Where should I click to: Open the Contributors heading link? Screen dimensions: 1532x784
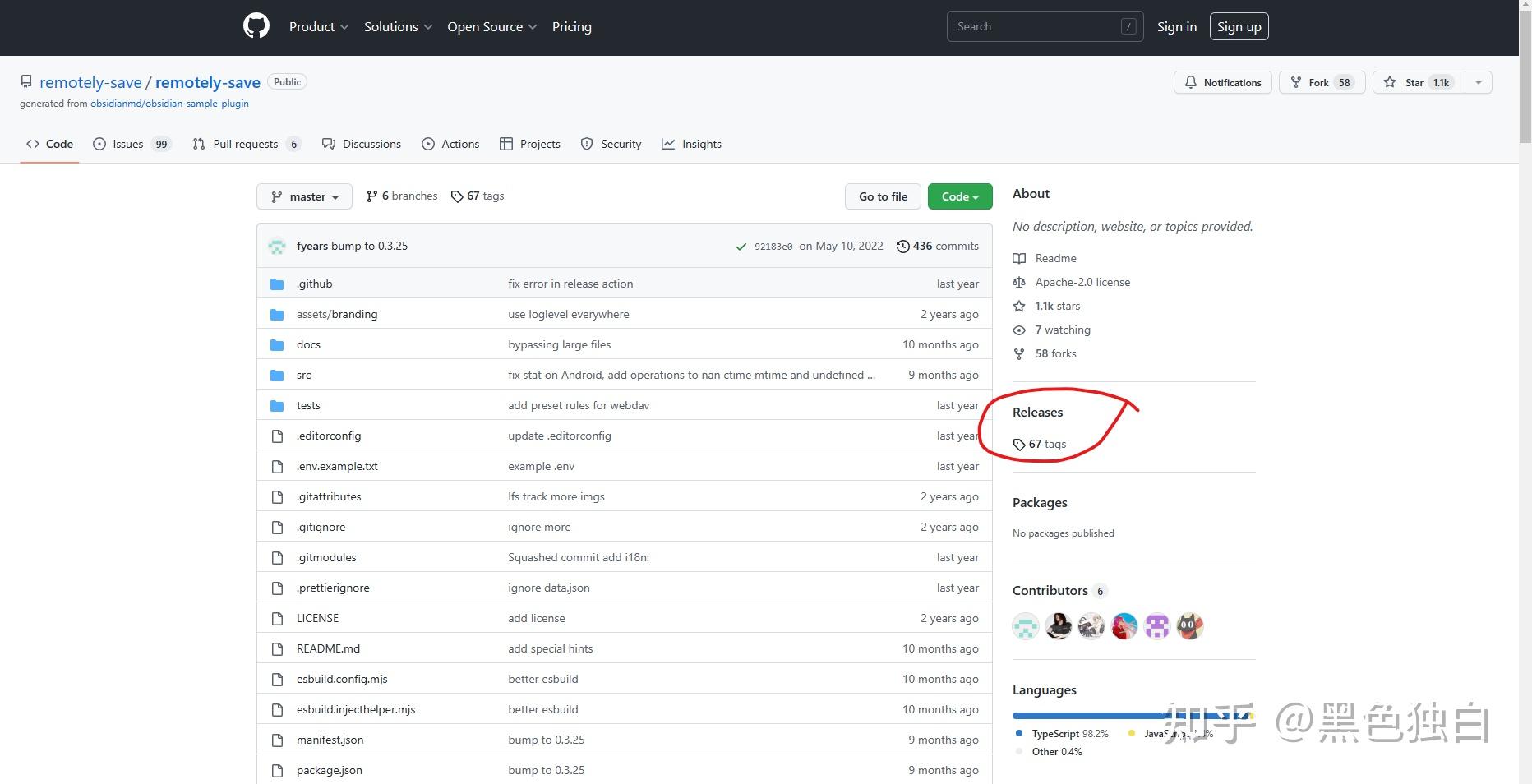click(x=1060, y=590)
